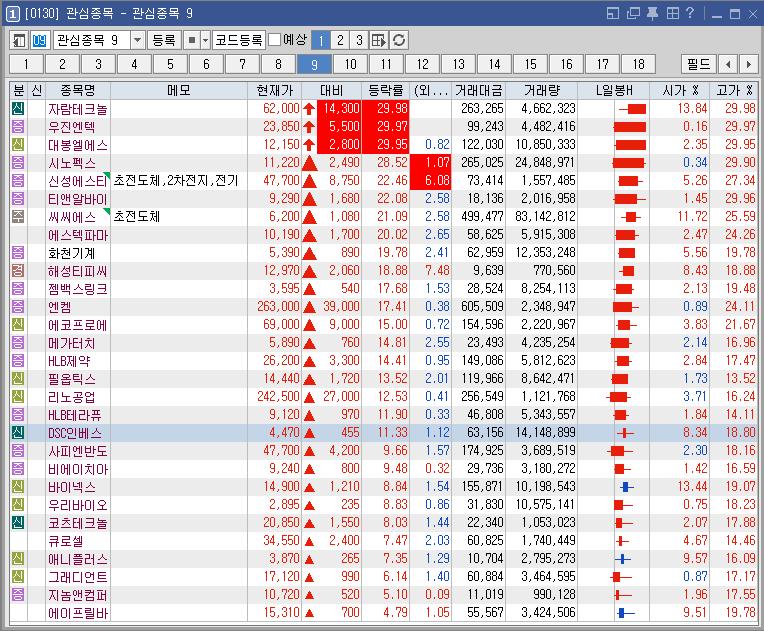Click the 검 badge for 해성티피씨
This screenshot has width=764, height=631.
[18, 270]
